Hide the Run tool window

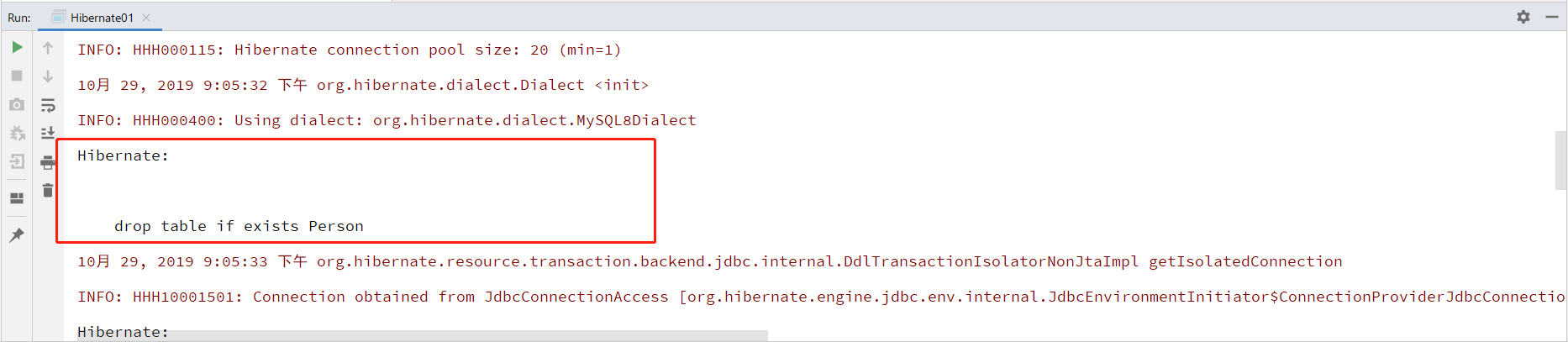pos(1551,17)
